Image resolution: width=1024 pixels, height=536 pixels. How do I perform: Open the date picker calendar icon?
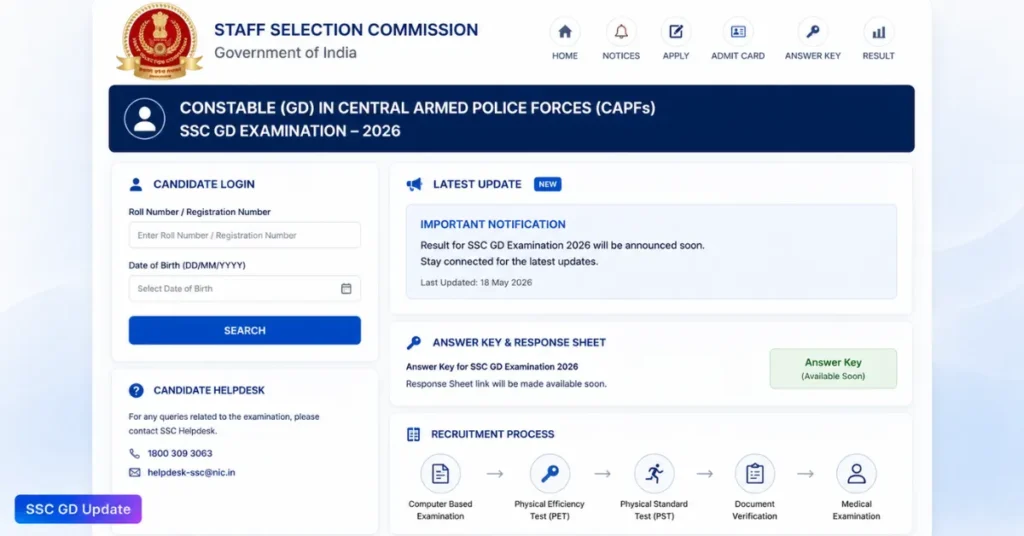pyautogui.click(x=346, y=289)
